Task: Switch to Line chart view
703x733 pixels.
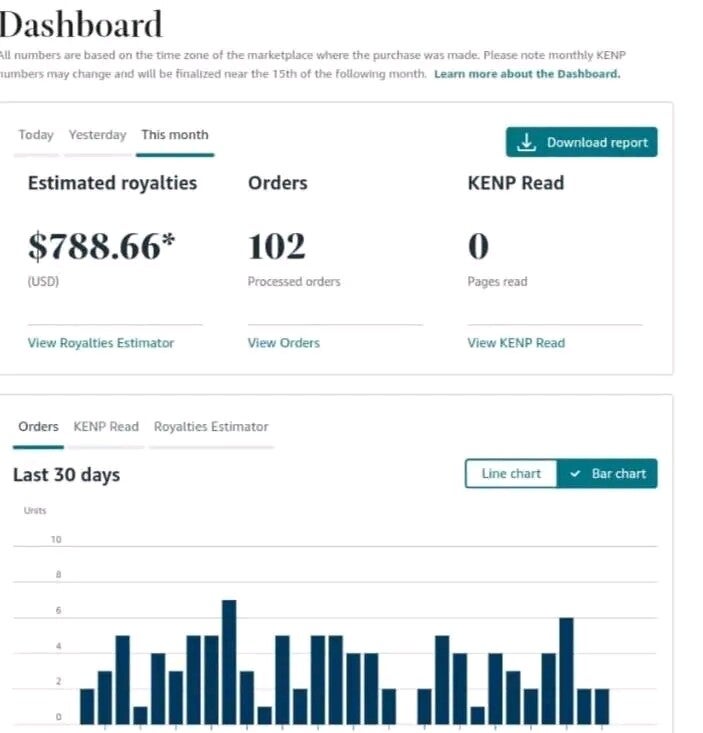Action: pyautogui.click(x=511, y=474)
